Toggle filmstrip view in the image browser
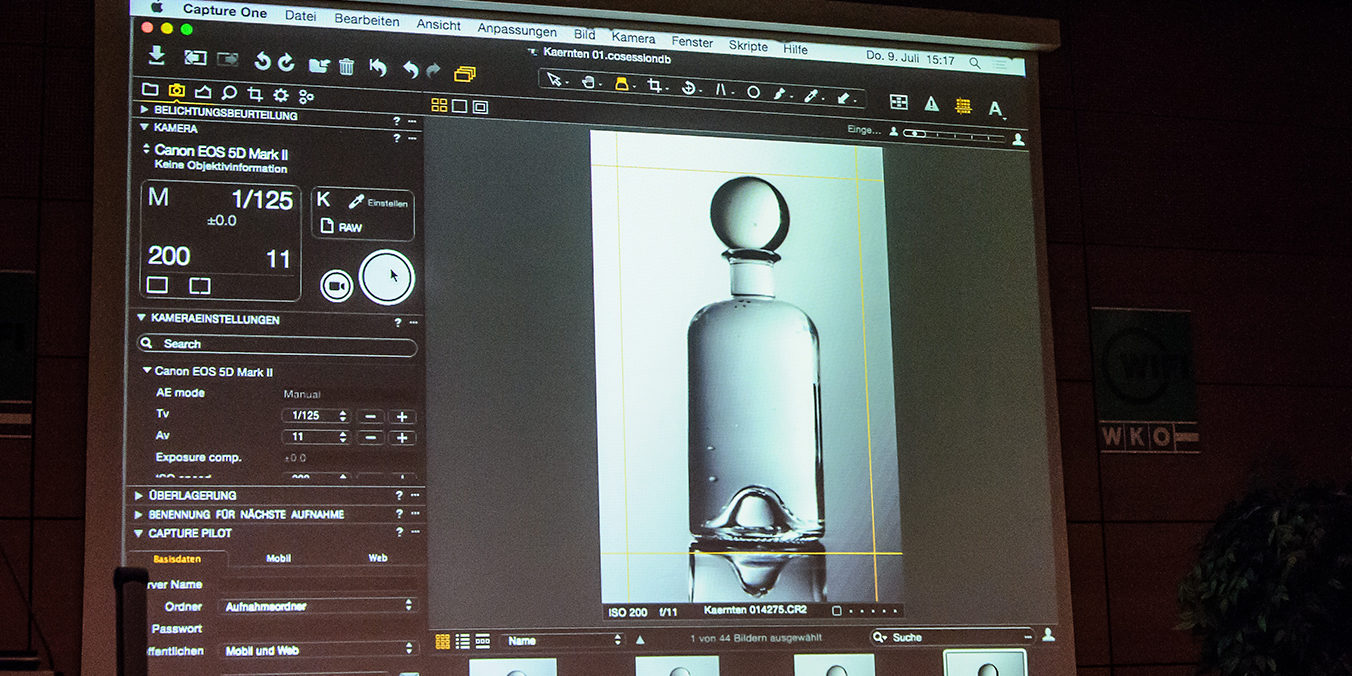The width and height of the screenshot is (1352, 676). [x=482, y=640]
